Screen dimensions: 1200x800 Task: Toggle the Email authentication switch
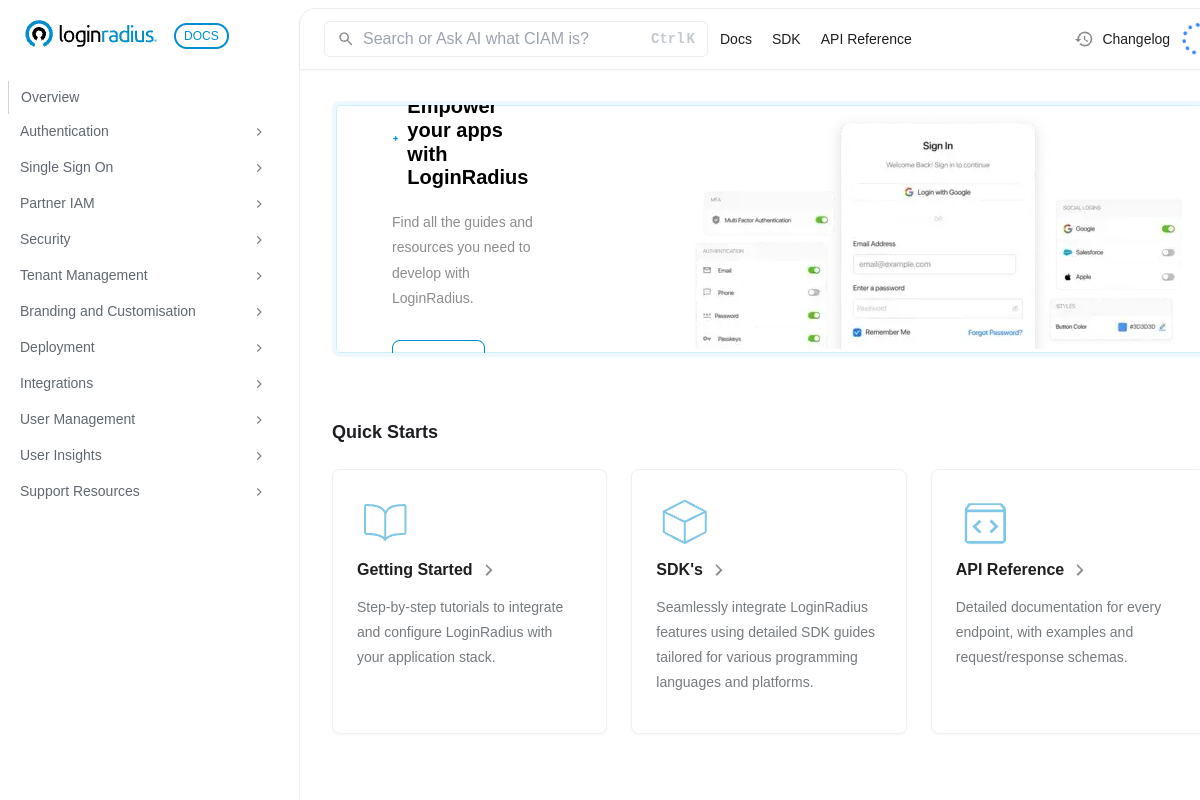[814, 270]
